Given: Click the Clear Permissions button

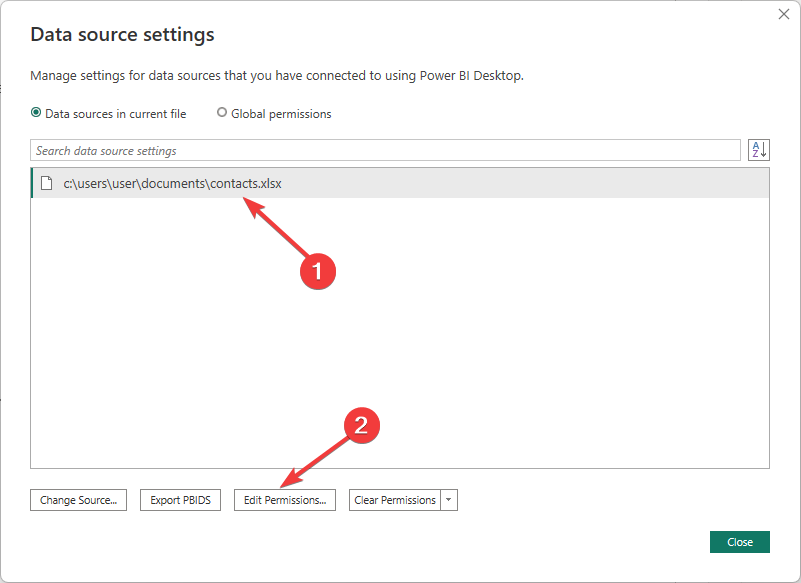Looking at the screenshot, I should click(x=395, y=500).
